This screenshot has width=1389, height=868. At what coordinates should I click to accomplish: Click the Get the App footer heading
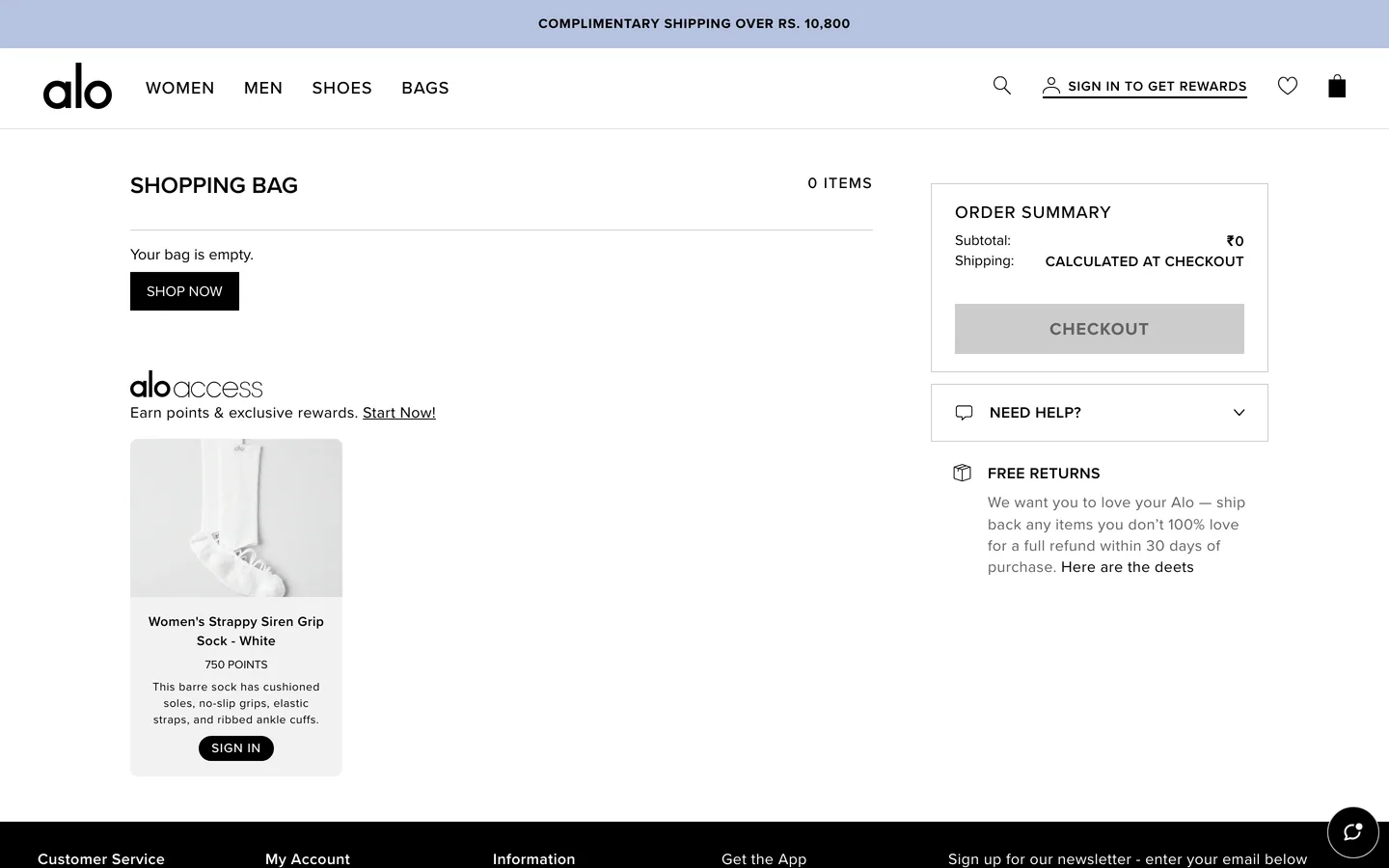pos(764,858)
